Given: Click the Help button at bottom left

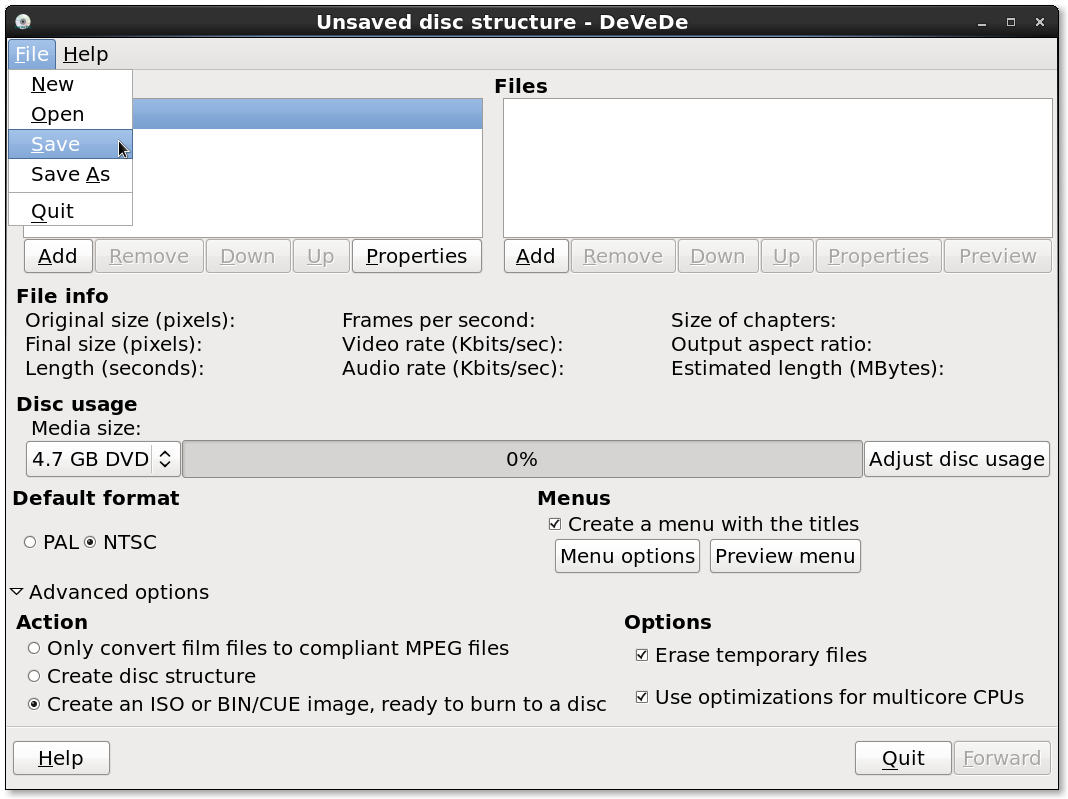Looking at the screenshot, I should coord(61,758).
